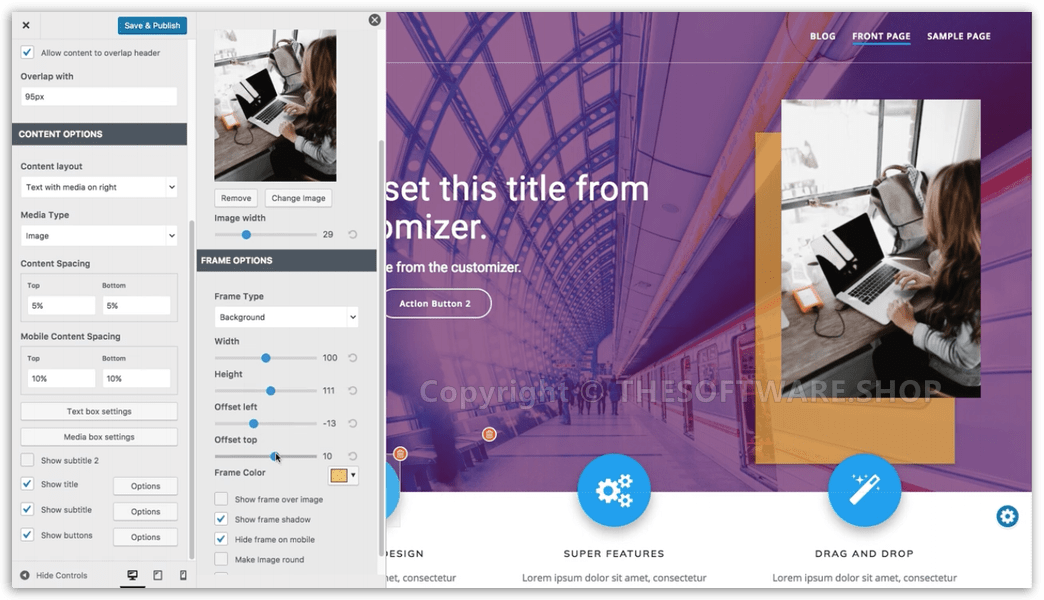Image resolution: width=1044 pixels, height=600 pixels.
Task: Reset the Image width slider value
Action: pos(353,234)
